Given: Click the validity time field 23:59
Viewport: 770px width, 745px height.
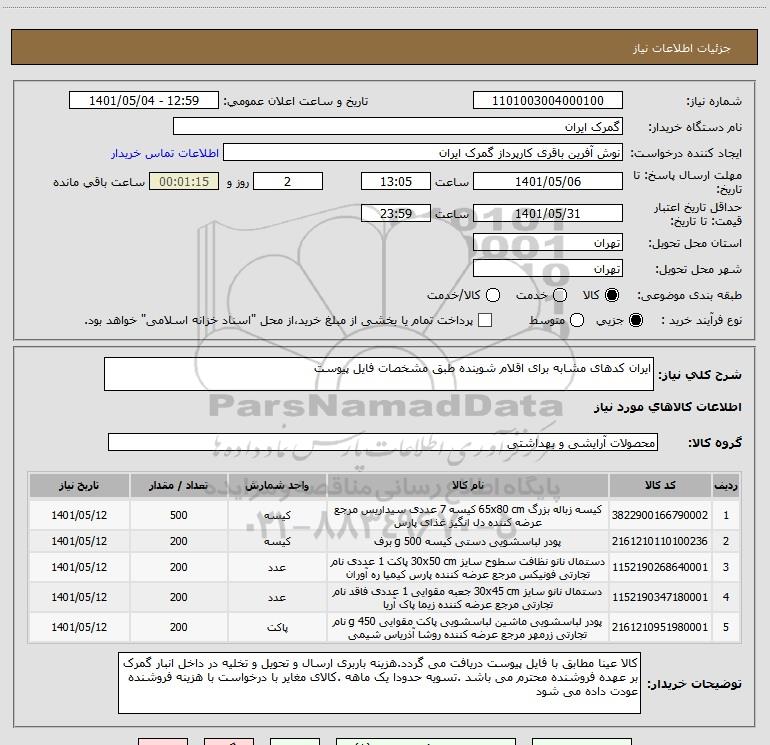Looking at the screenshot, I should (x=396, y=213).
